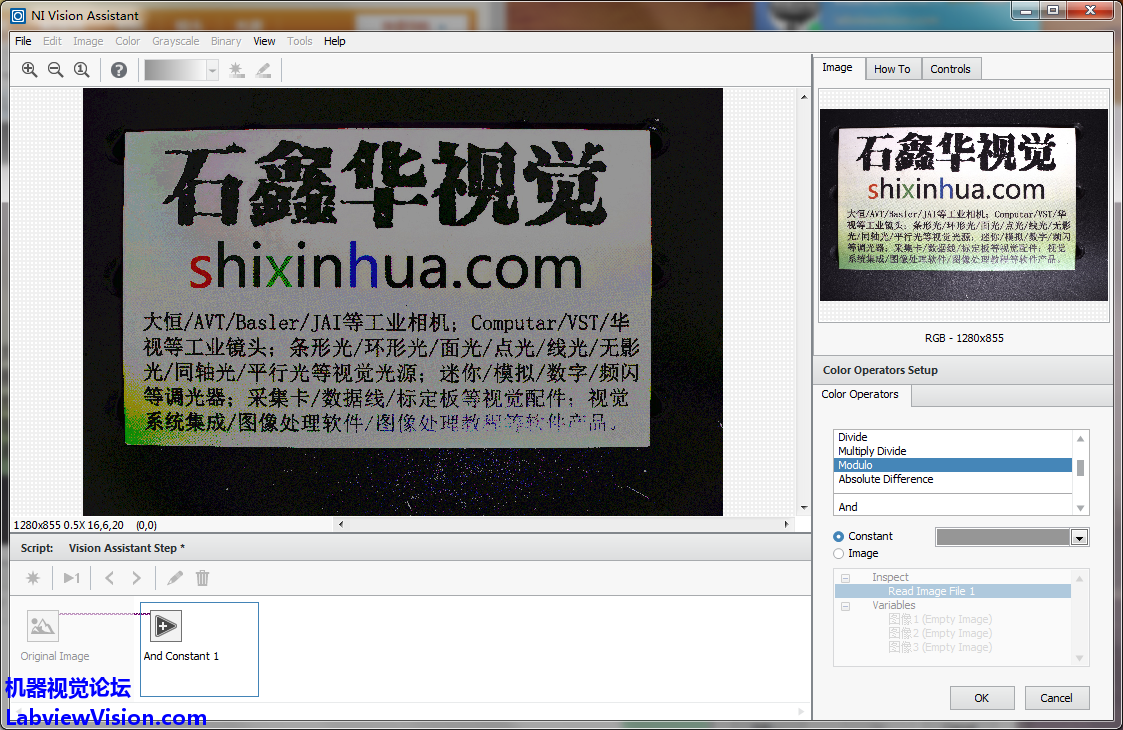This screenshot has height=730, width=1123.
Task: Open the Help menu
Action: 334,41
